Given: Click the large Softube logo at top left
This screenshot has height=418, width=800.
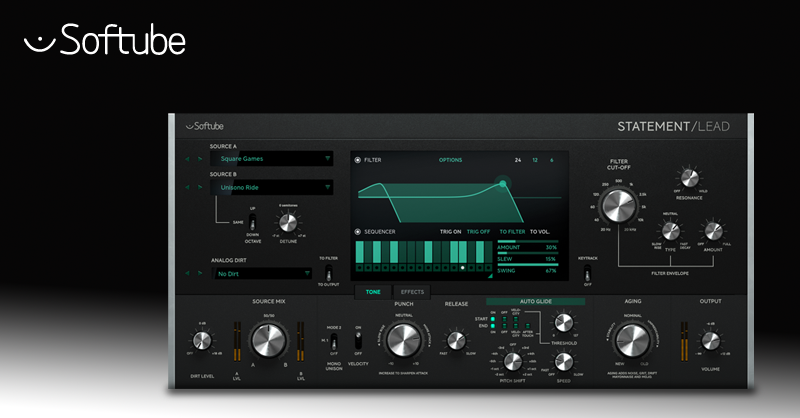Looking at the screenshot, I should [105, 39].
